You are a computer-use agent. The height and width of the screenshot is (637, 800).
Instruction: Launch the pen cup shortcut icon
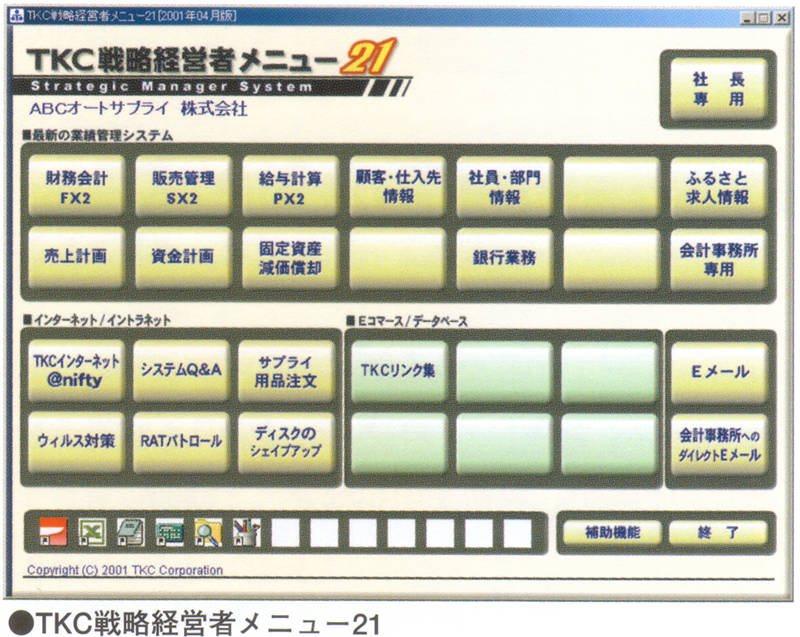coord(247,532)
